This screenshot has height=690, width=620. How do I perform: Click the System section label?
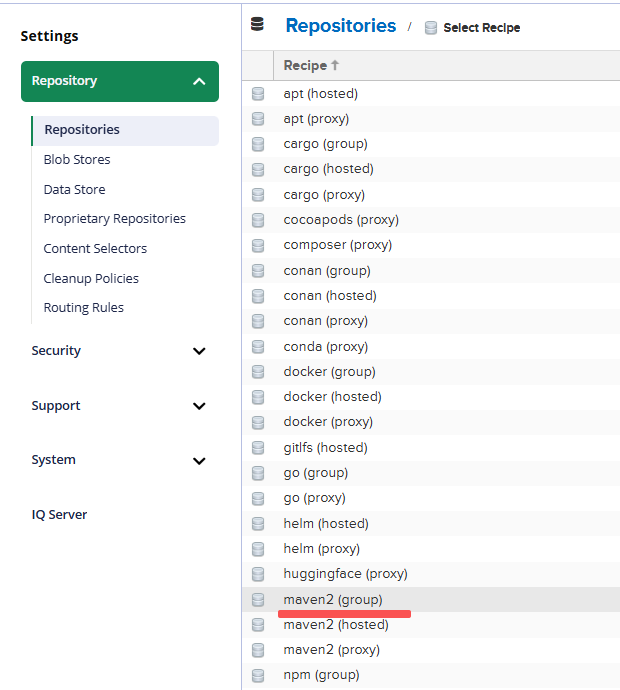(x=53, y=460)
